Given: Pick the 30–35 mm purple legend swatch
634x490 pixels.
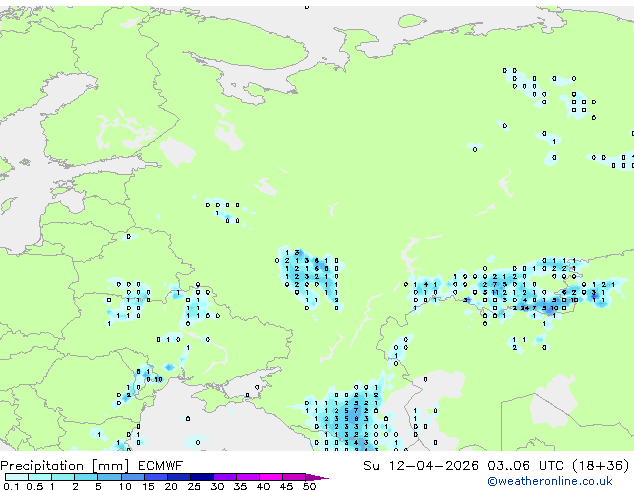Looking at the screenshot, I should click(x=225, y=477).
